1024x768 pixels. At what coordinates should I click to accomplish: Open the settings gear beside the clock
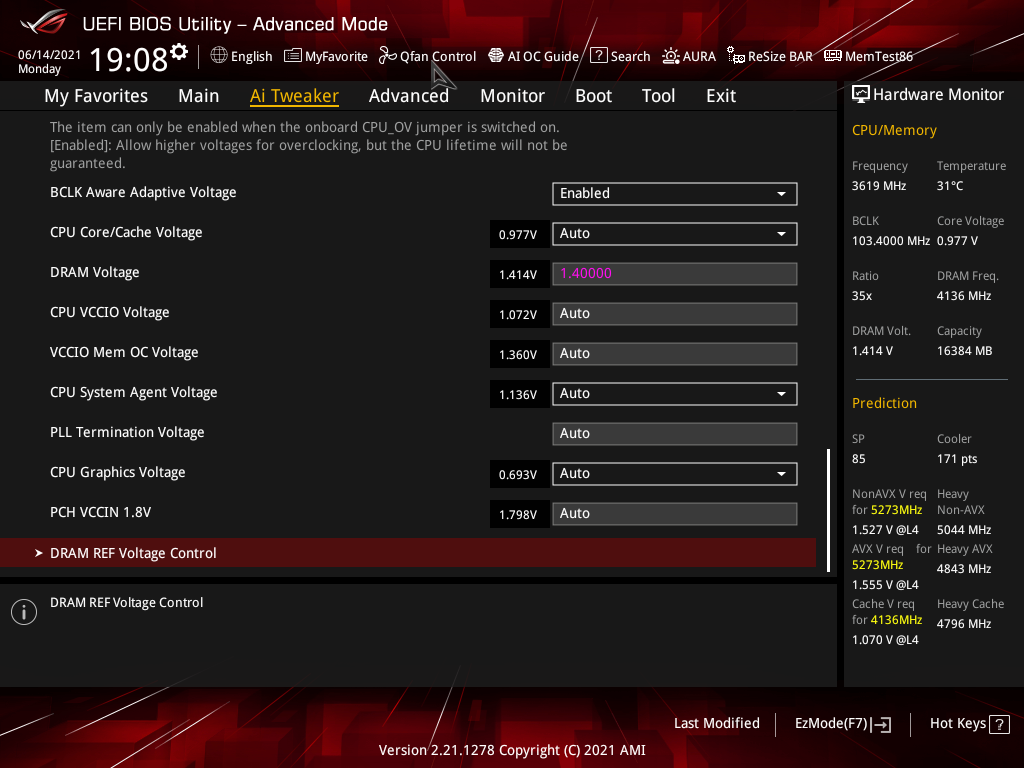(x=179, y=52)
